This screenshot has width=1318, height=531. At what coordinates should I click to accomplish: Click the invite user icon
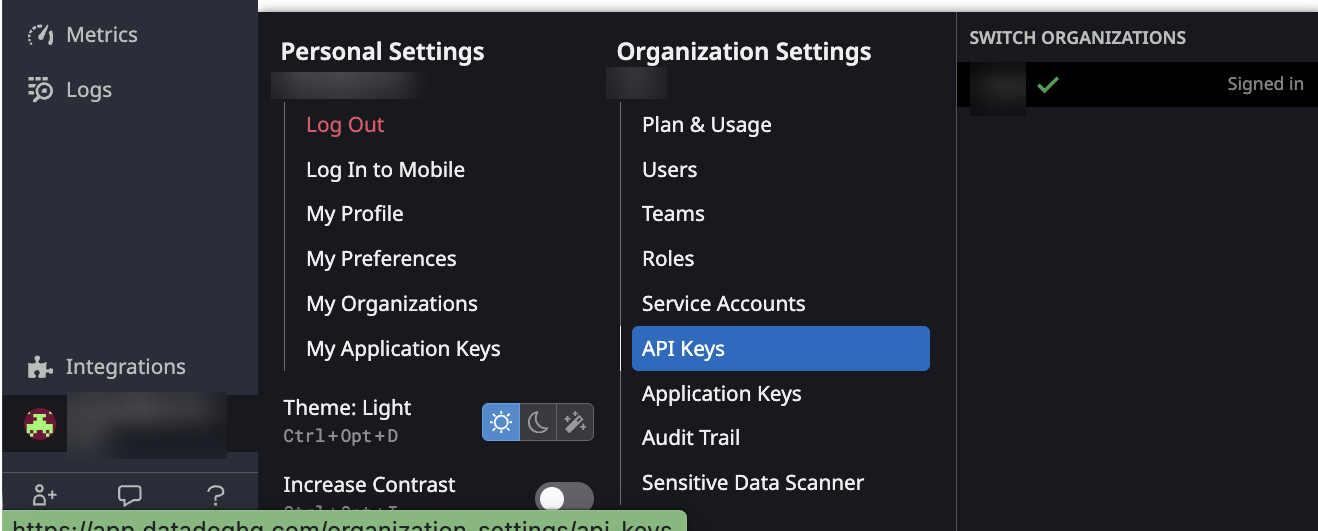(44, 495)
